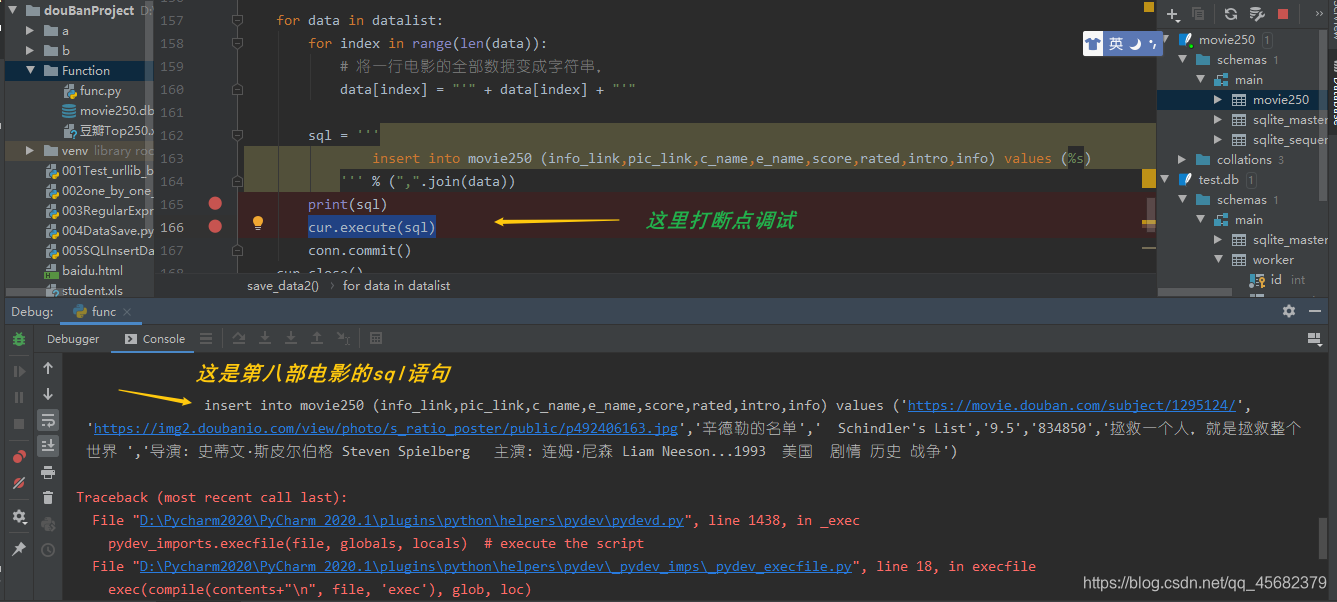Toggle Soft-Wrap in console
Screen dimensions: 1337x602
(x=48, y=419)
